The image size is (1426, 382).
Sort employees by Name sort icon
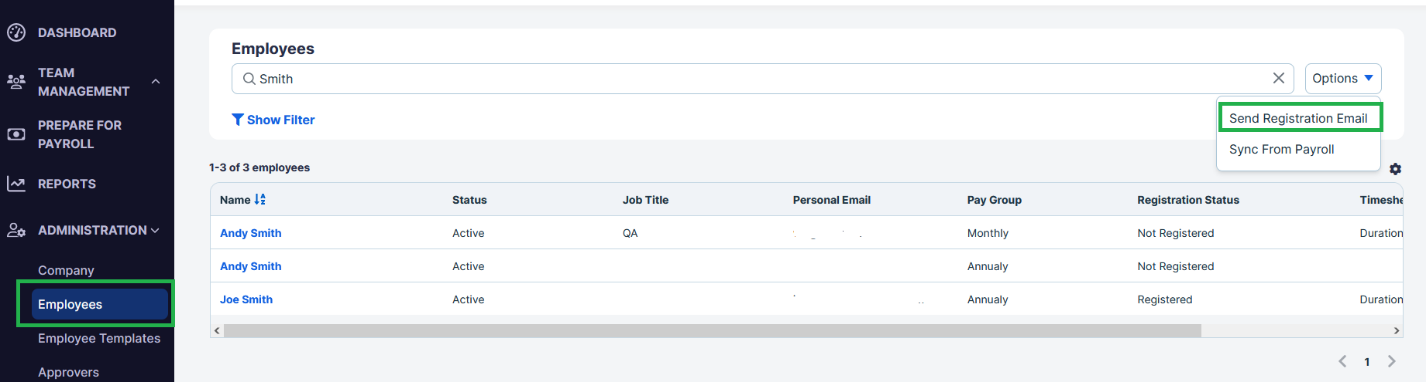tap(260, 200)
